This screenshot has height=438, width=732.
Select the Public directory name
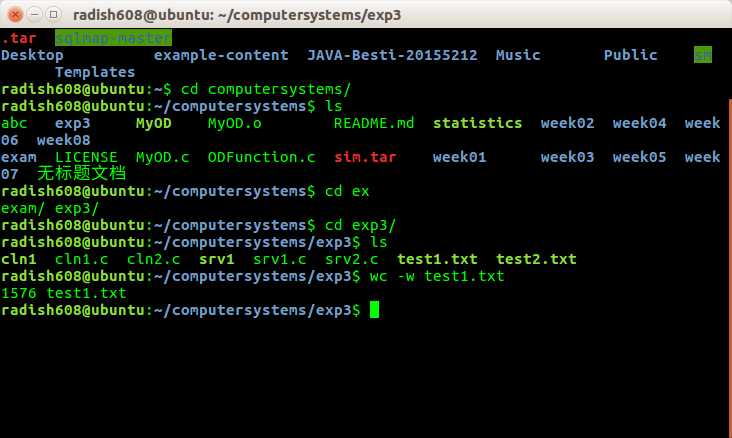pyautogui.click(x=630, y=55)
